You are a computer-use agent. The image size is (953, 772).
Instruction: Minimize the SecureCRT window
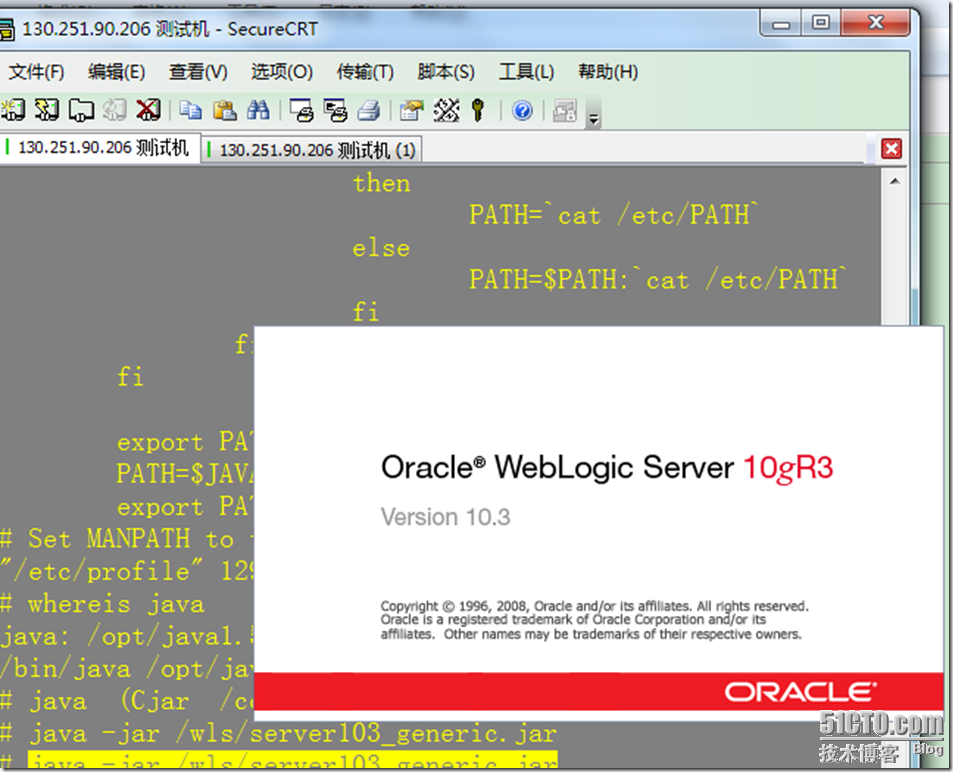pos(781,24)
